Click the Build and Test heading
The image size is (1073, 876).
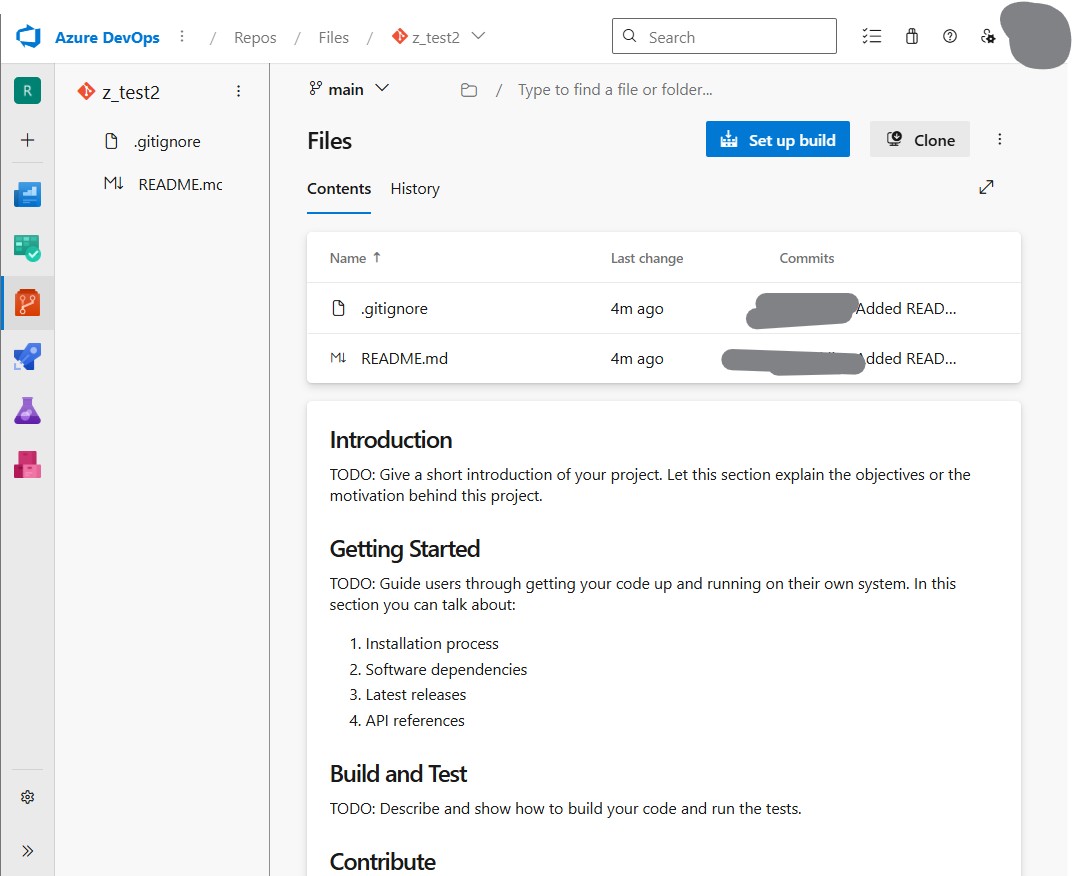coord(398,774)
